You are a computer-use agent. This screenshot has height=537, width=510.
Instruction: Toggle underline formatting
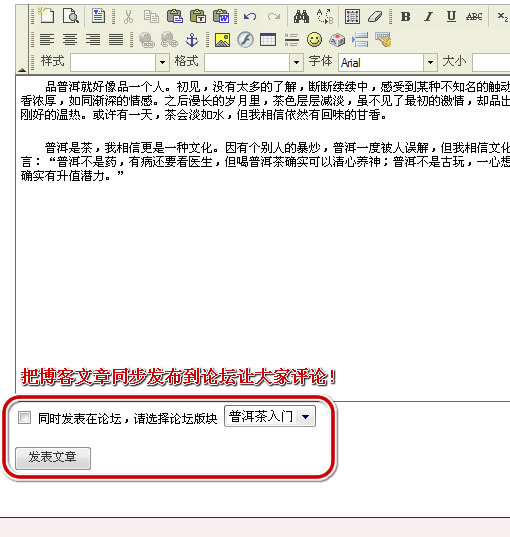[451, 16]
